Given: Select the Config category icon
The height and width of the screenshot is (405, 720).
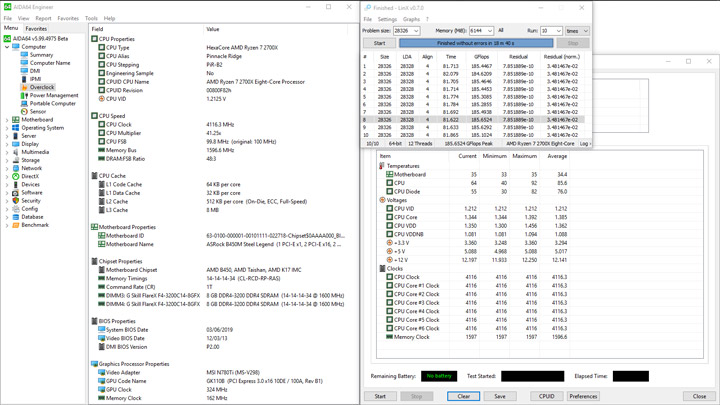Looking at the screenshot, I should point(16,209).
